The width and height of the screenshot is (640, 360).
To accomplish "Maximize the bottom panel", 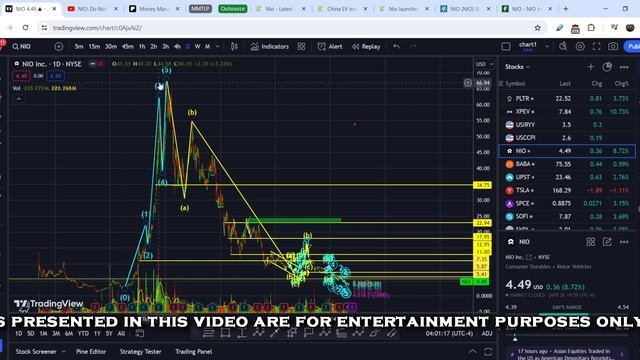I will 488,351.
